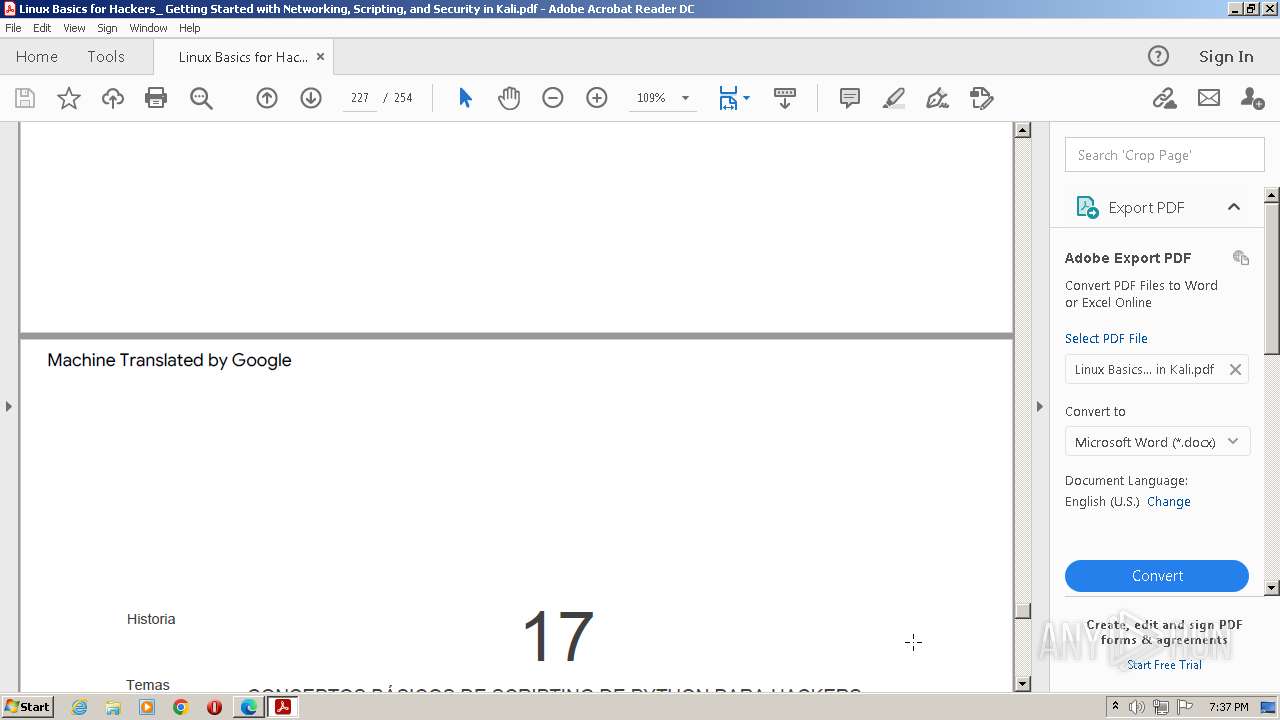Viewport: 1280px width, 720px height.
Task: Go to the previous page with up arrow
Action: tap(267, 98)
